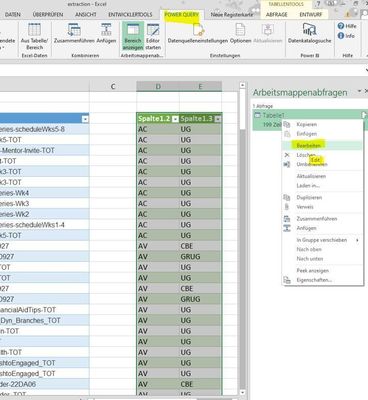Choose Laden in... in the context menu

322,186
